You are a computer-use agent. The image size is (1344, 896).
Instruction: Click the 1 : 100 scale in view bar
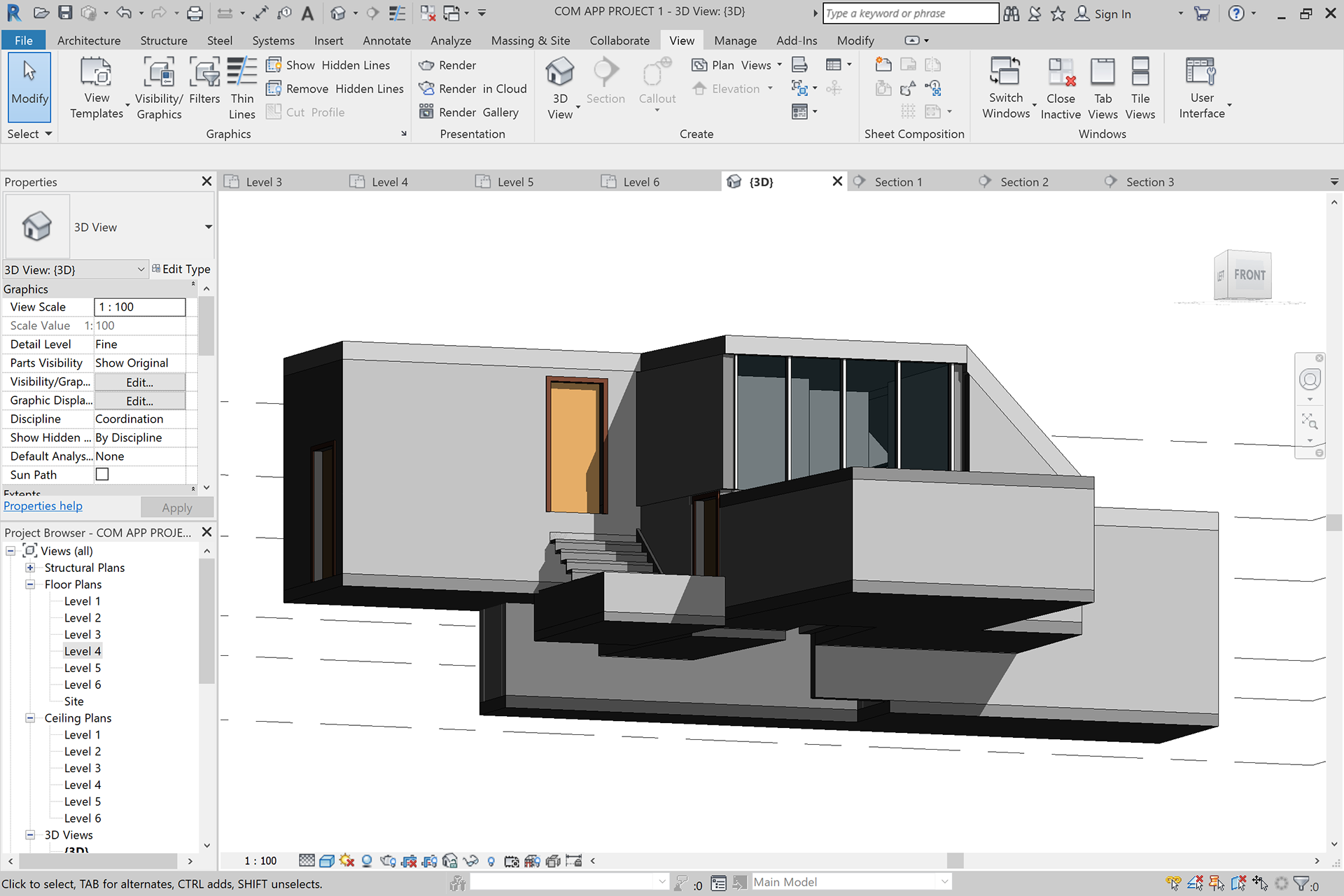click(x=260, y=861)
